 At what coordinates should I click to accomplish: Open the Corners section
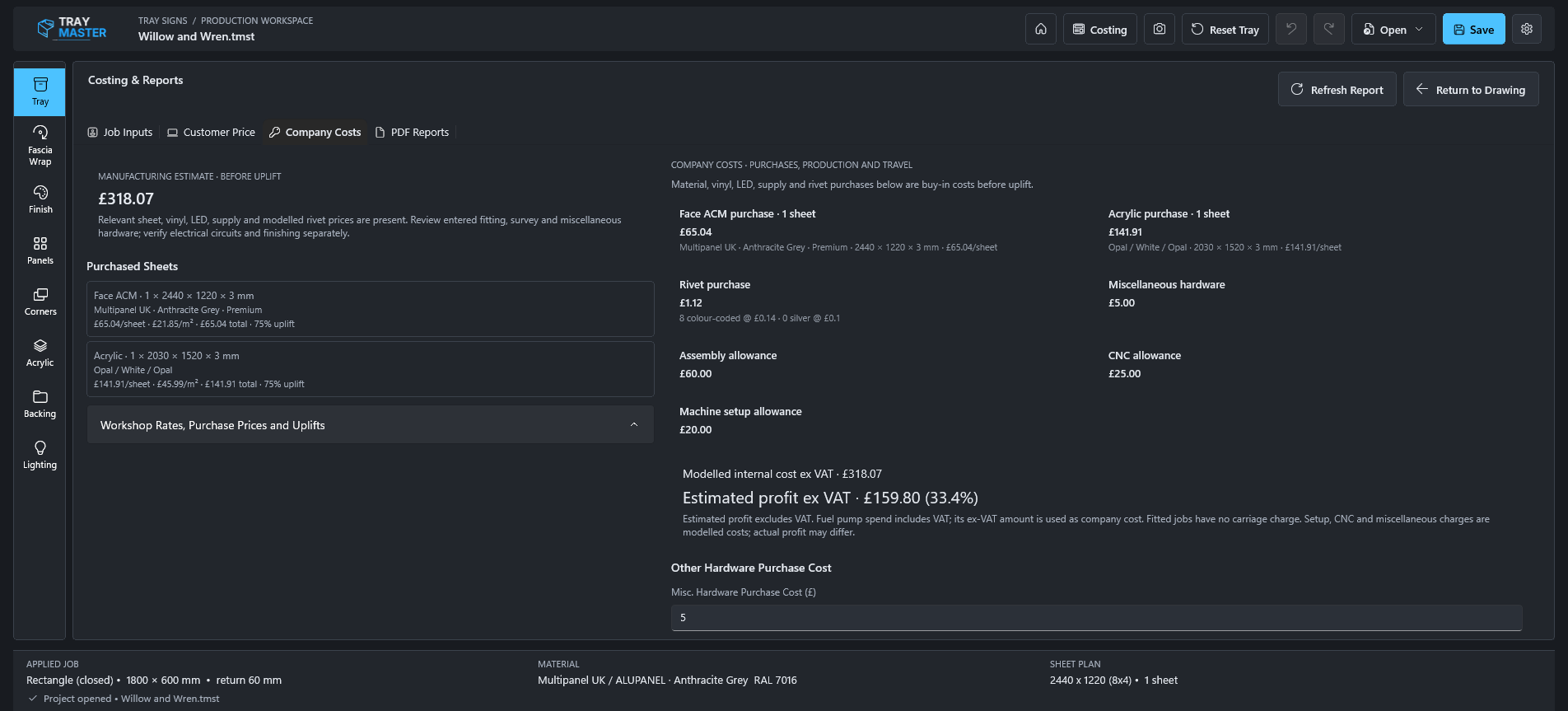[x=40, y=302]
